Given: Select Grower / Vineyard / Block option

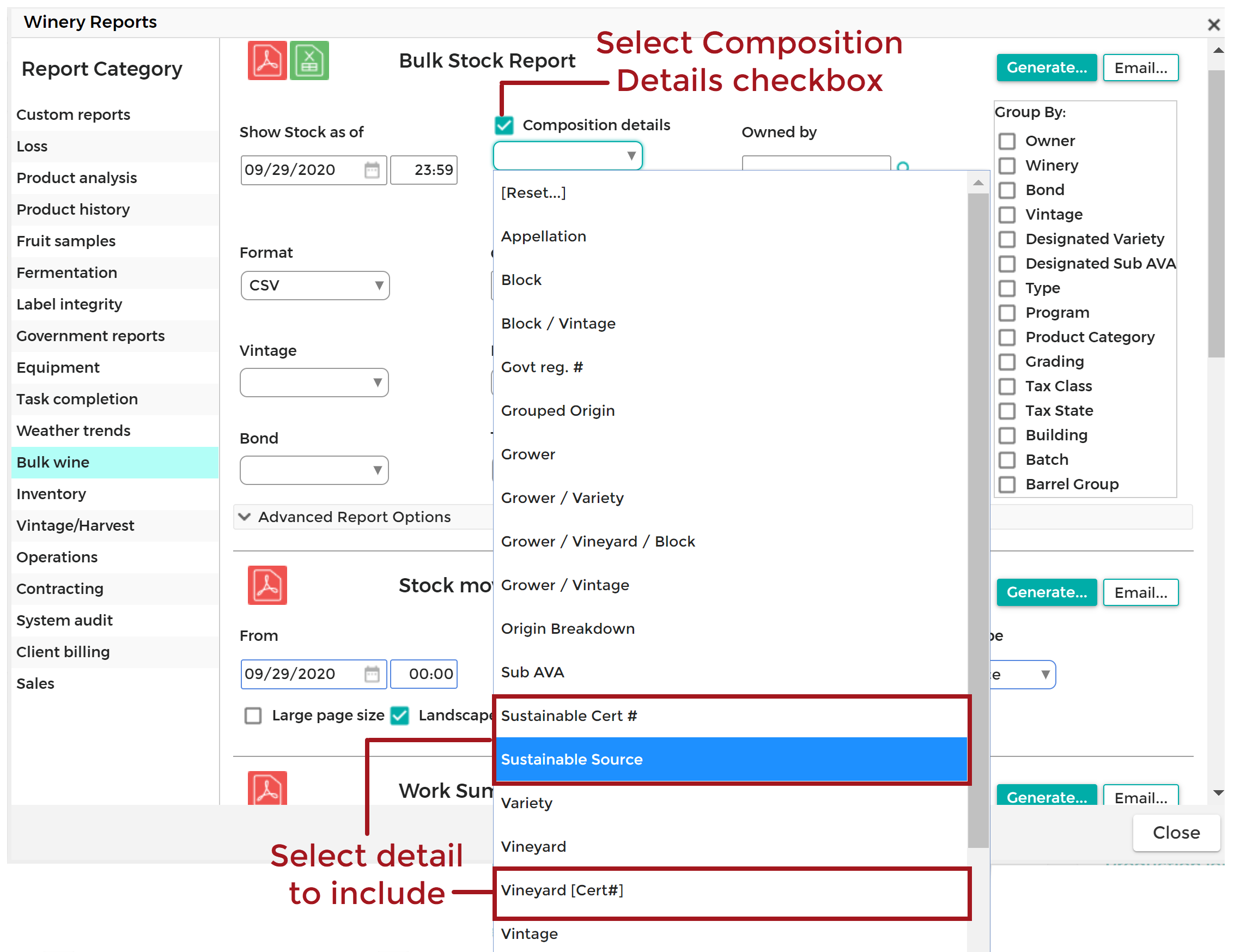Looking at the screenshot, I should click(731, 541).
